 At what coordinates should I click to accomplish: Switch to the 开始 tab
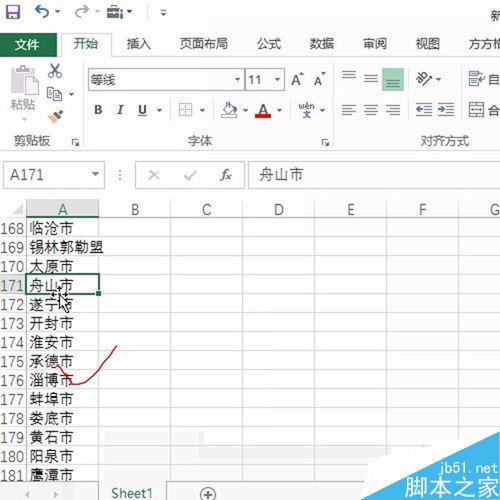click(86, 44)
